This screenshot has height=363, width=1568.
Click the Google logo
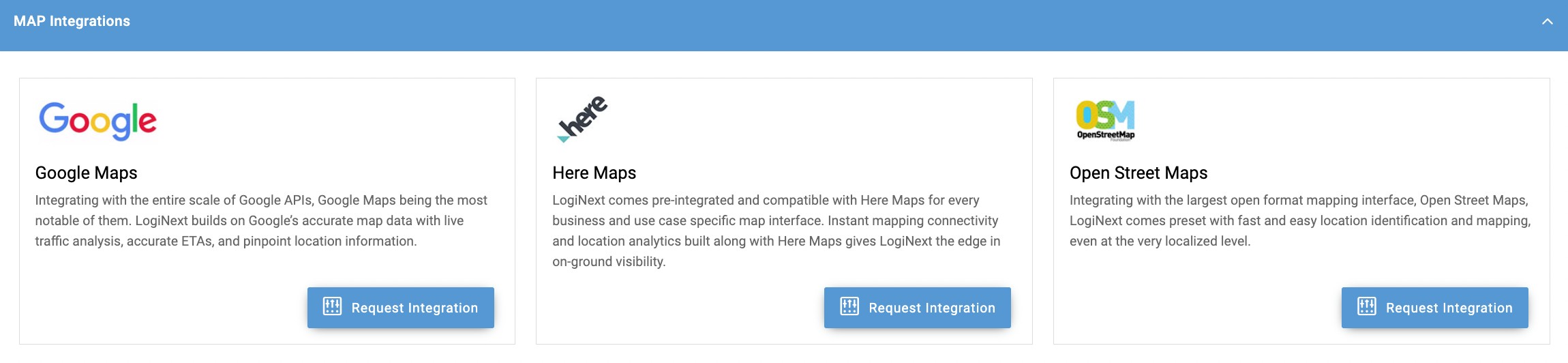click(x=97, y=121)
